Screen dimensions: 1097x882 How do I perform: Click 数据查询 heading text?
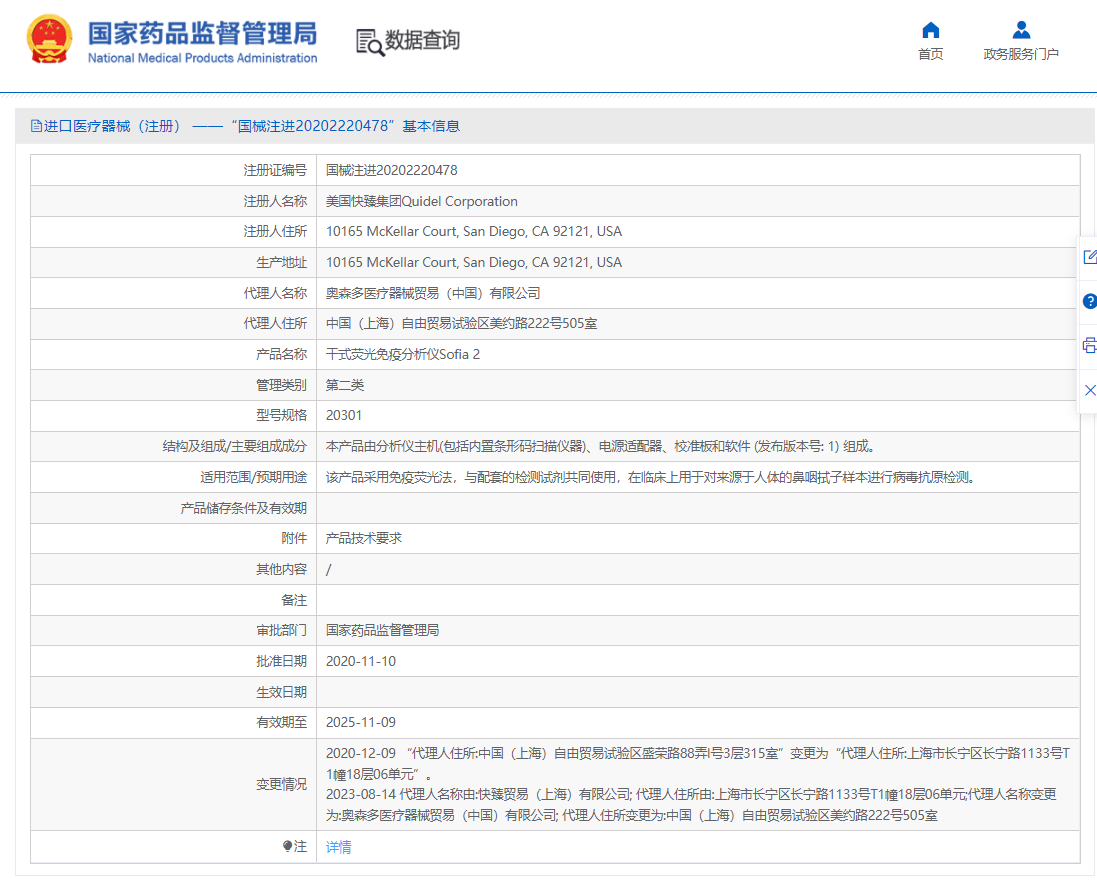[423, 41]
